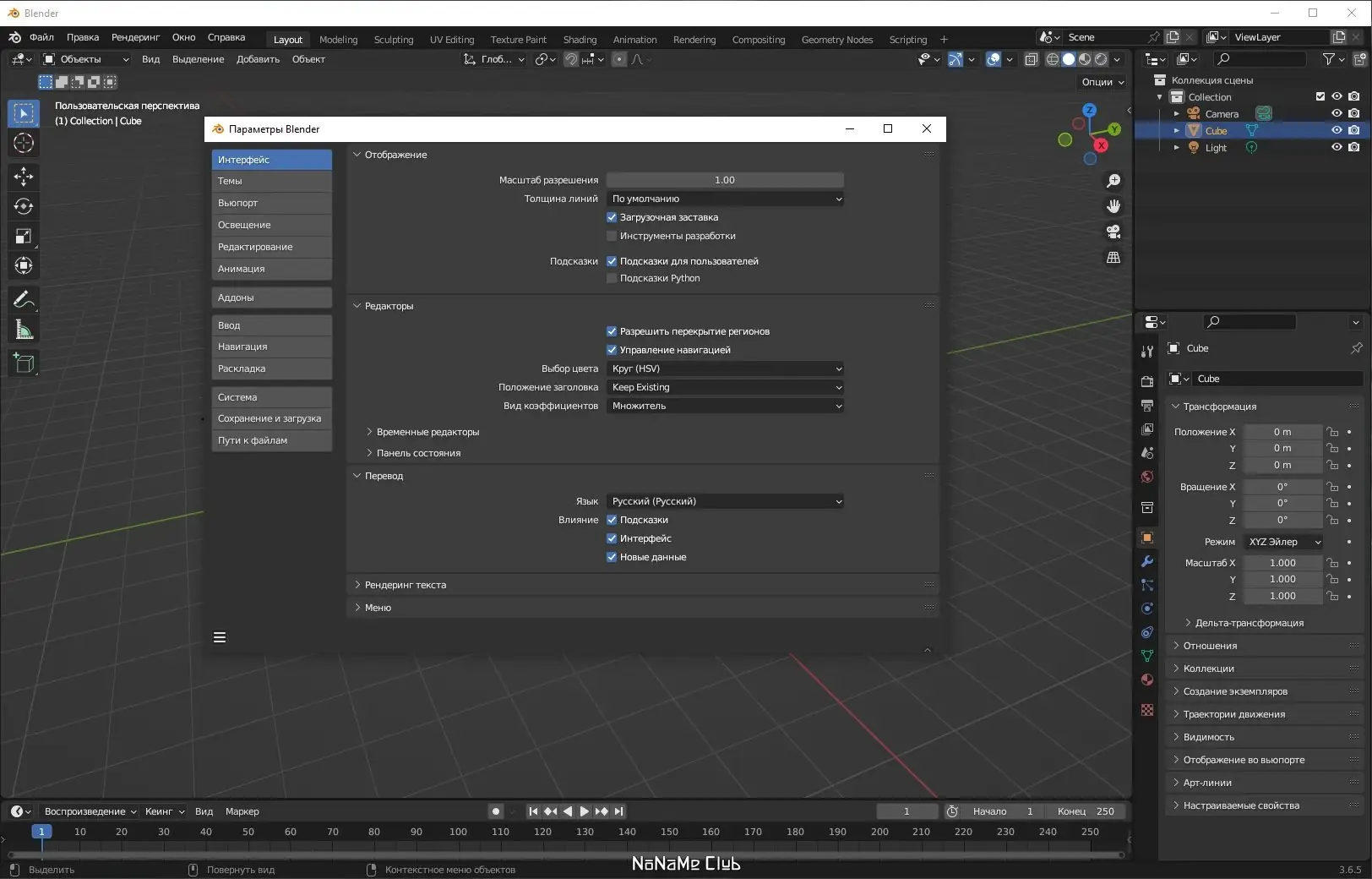Enable the Подсказки Python checkbox
The width and height of the screenshot is (1372, 879).
point(612,278)
